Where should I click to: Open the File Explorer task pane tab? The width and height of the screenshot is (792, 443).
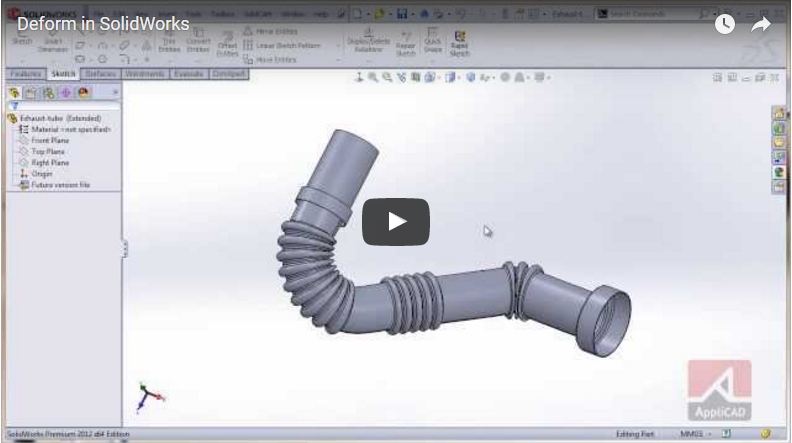pyautogui.click(x=778, y=143)
